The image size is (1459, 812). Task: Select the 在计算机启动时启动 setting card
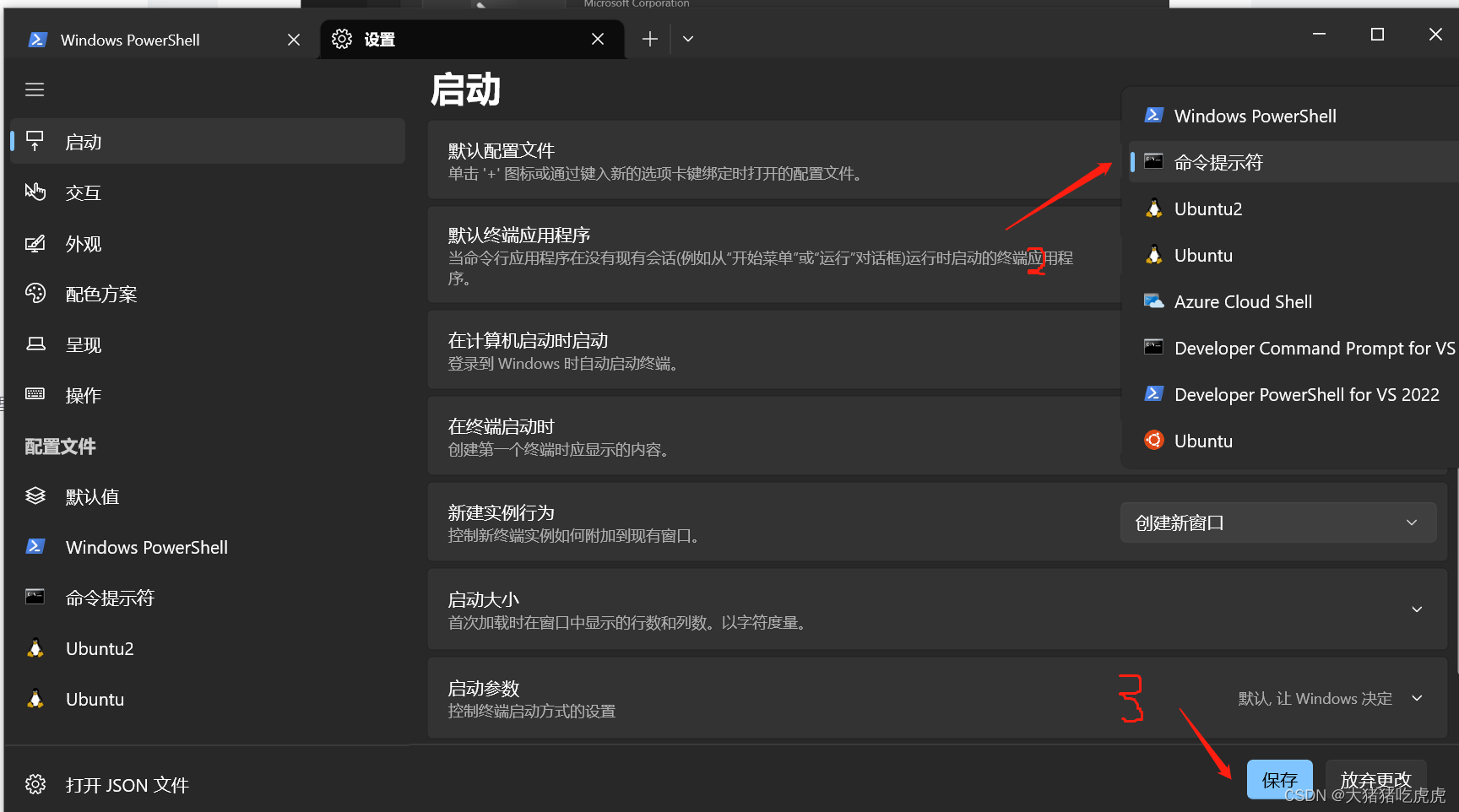pos(774,349)
